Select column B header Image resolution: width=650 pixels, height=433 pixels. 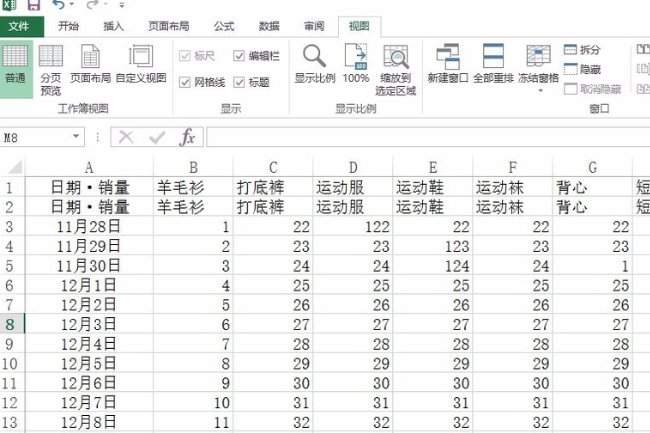tap(193, 167)
